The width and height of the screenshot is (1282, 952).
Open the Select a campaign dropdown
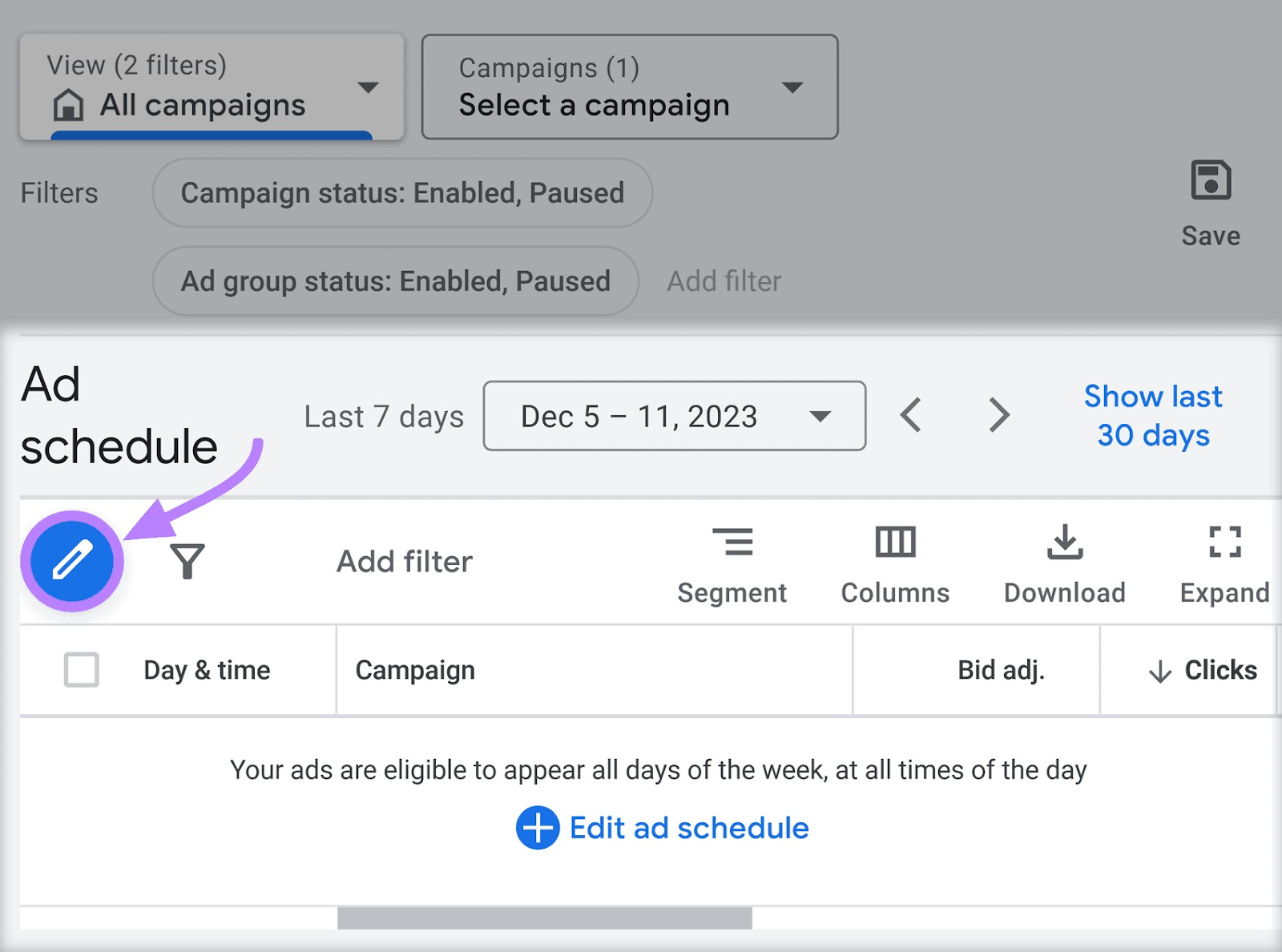(628, 87)
